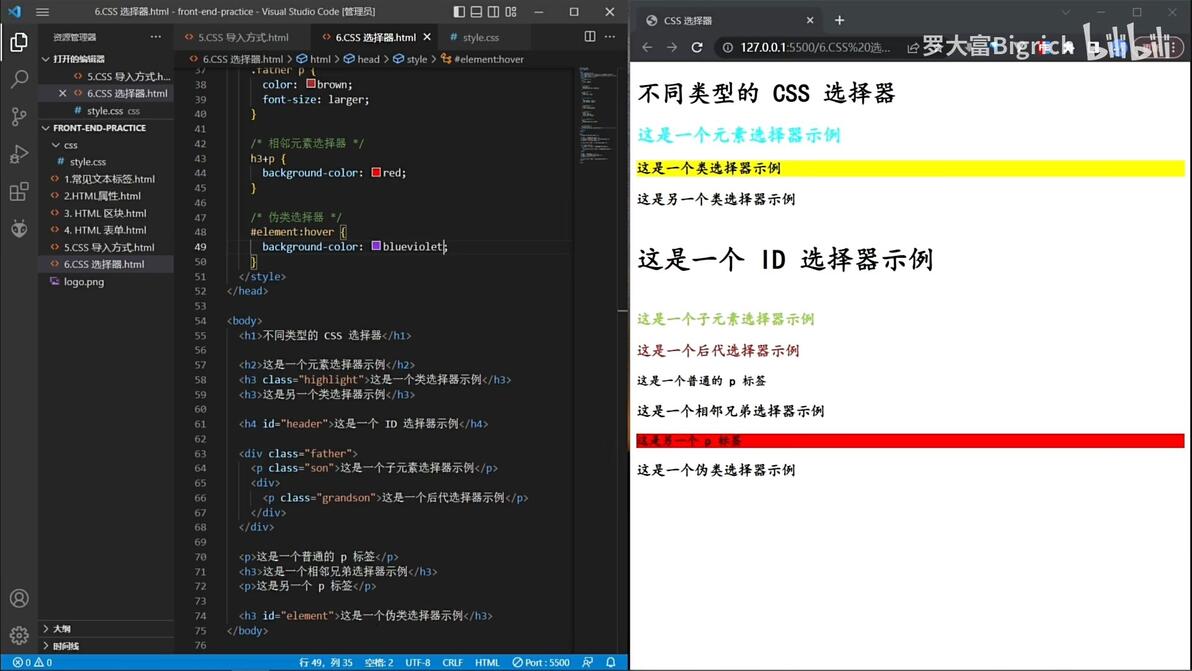This screenshot has width=1192, height=671.
Task: Open Explorer panel ellipsis actions menu
Action: coord(156,36)
